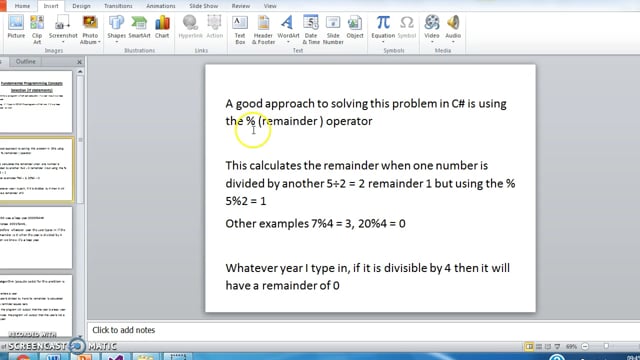Add a Text Box

[x=240, y=29]
